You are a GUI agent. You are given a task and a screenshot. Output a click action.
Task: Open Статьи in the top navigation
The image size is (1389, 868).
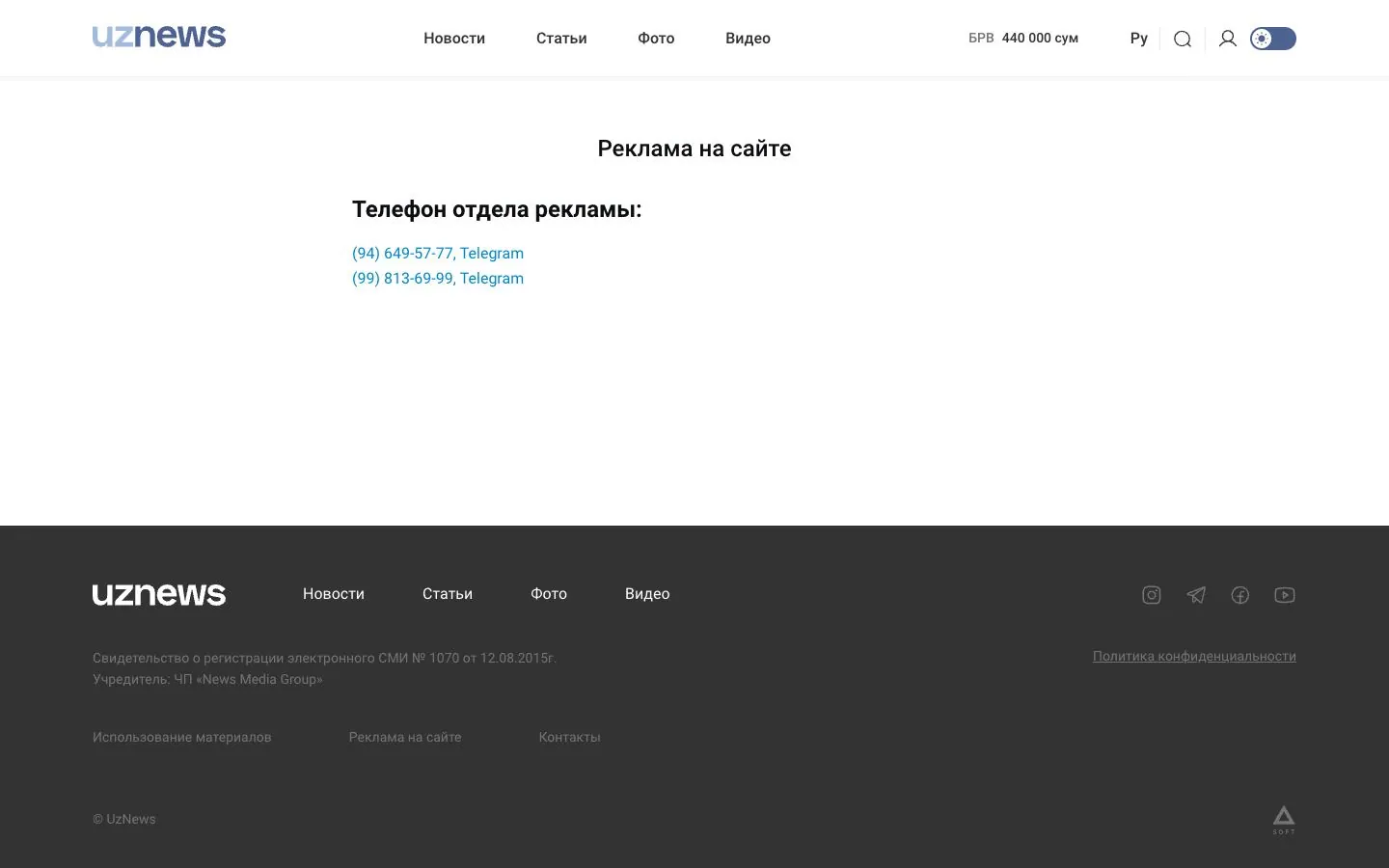click(x=561, y=39)
